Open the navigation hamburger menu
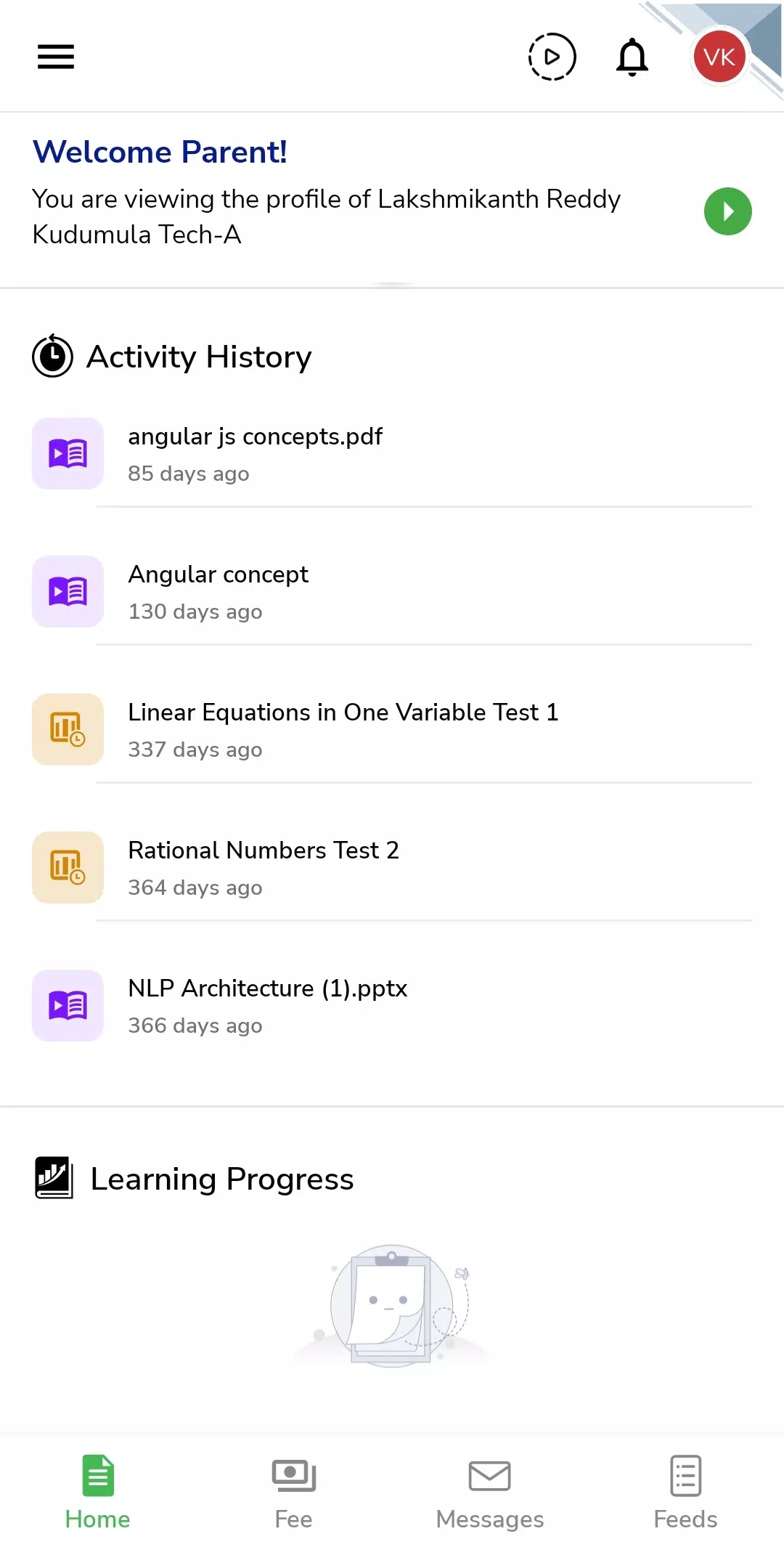Viewport: 784px width, 1547px height. [x=55, y=56]
